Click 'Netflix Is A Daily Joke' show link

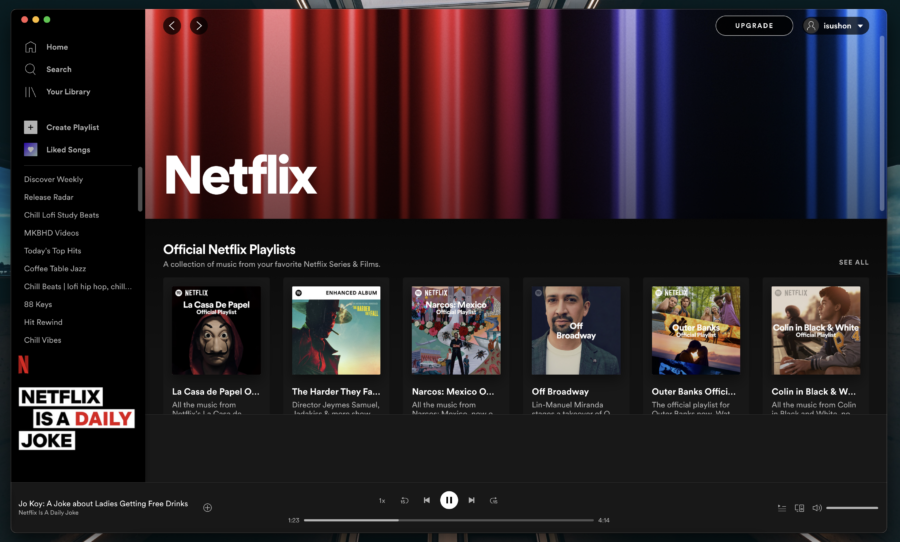(48, 513)
